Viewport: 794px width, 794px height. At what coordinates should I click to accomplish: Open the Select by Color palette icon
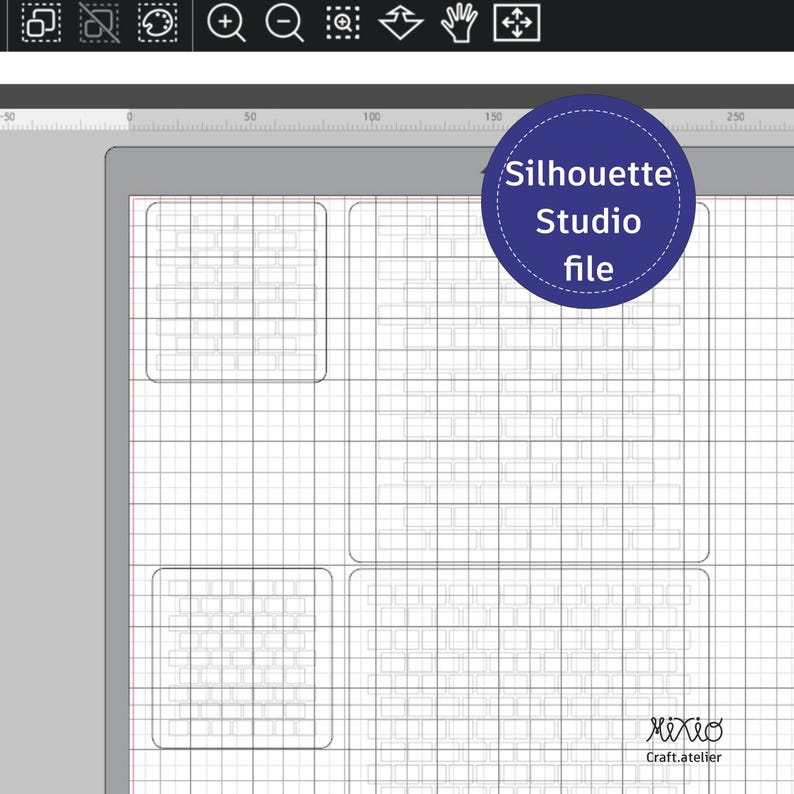(158, 22)
